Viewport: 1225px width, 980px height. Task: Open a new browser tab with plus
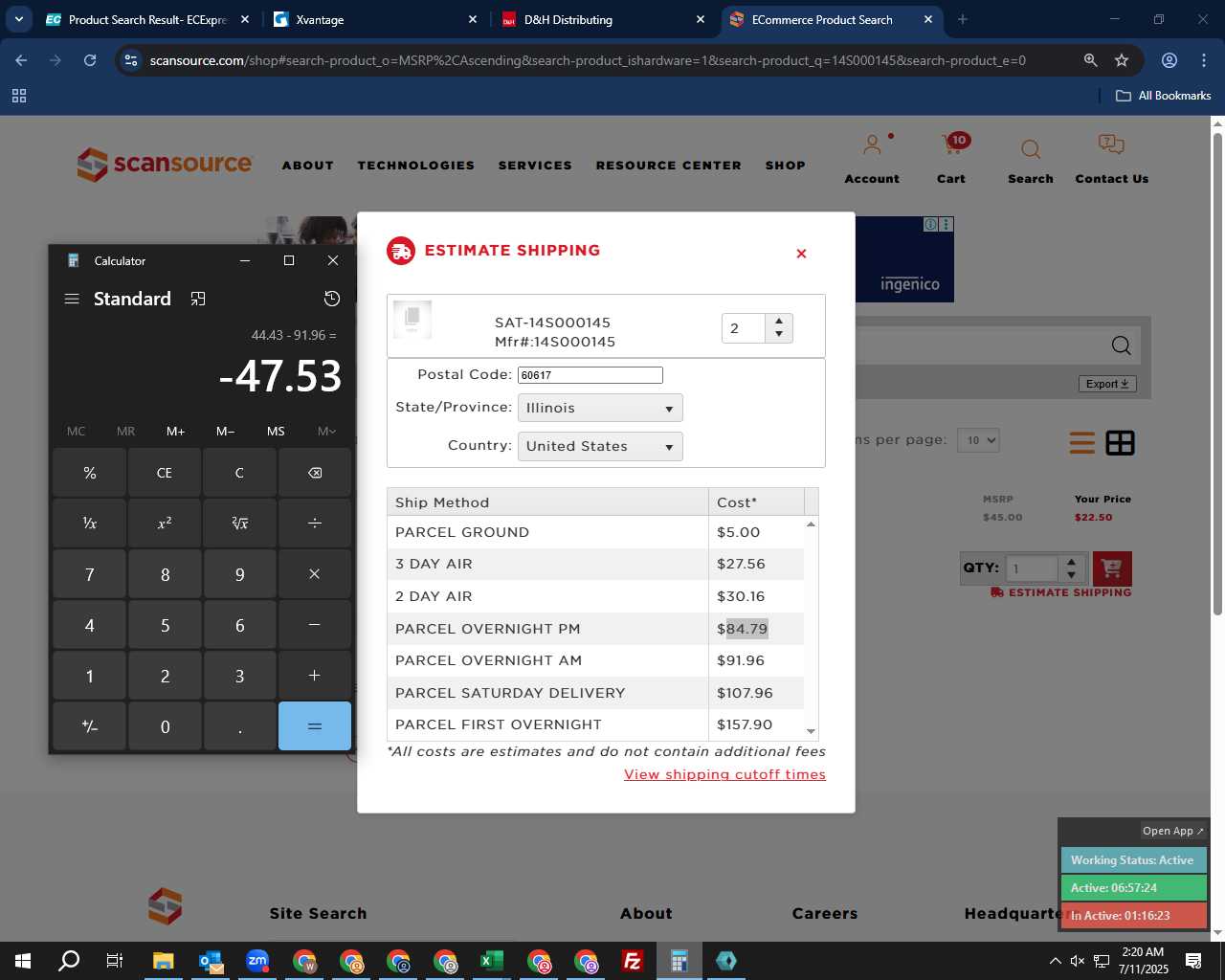tap(963, 19)
